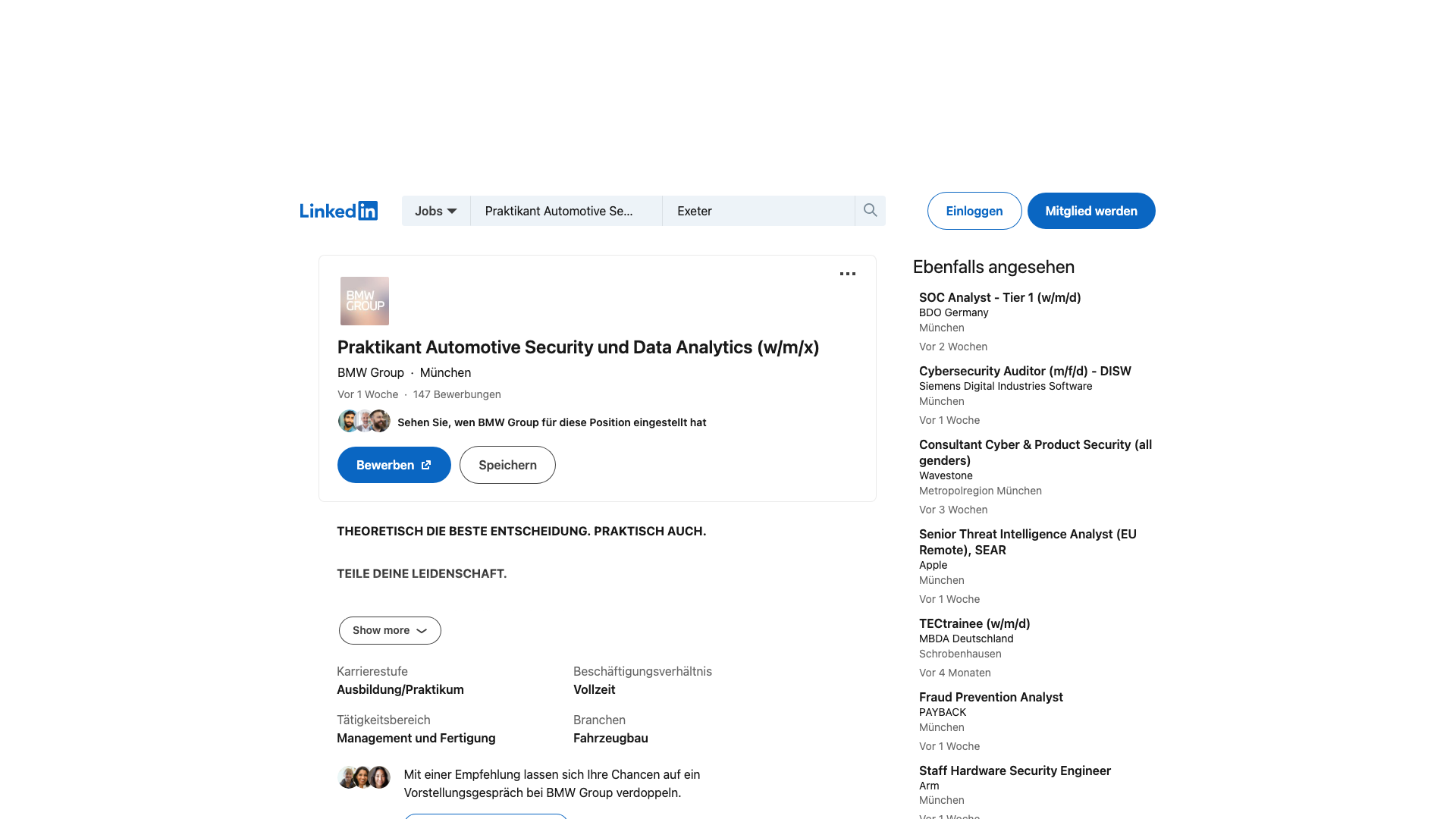
Task: Click 'PAYBACK' company text
Action: click(943, 712)
